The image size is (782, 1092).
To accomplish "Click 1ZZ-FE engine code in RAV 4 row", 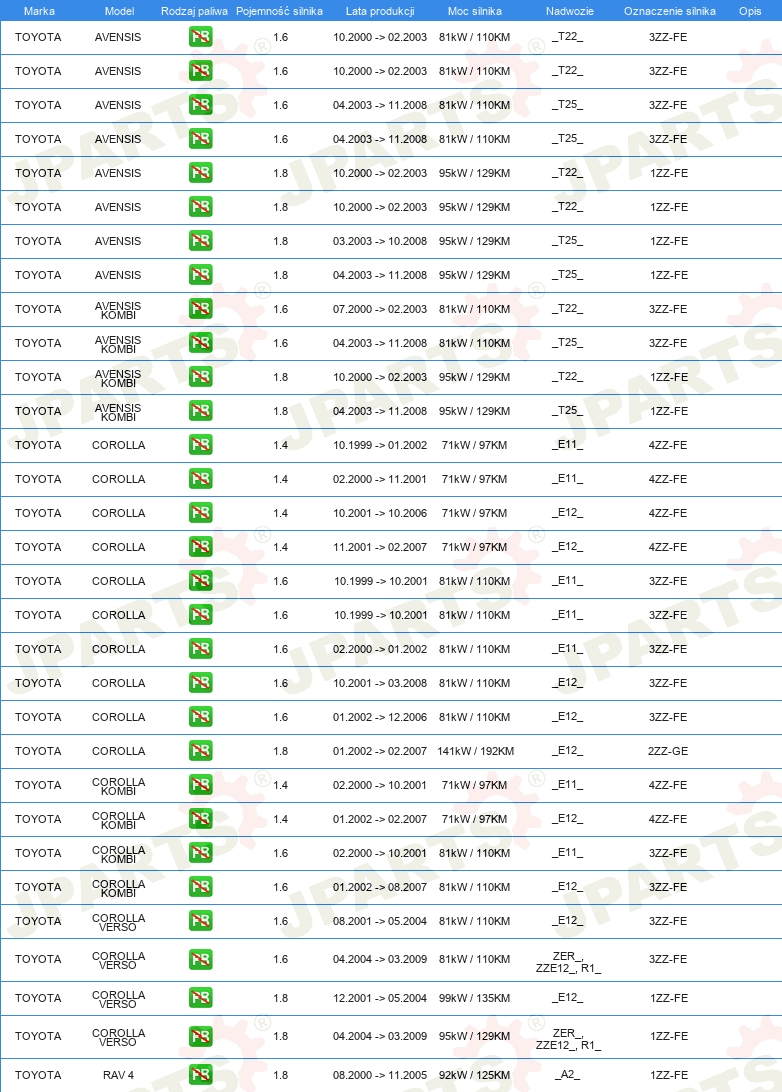I will 669,1075.
